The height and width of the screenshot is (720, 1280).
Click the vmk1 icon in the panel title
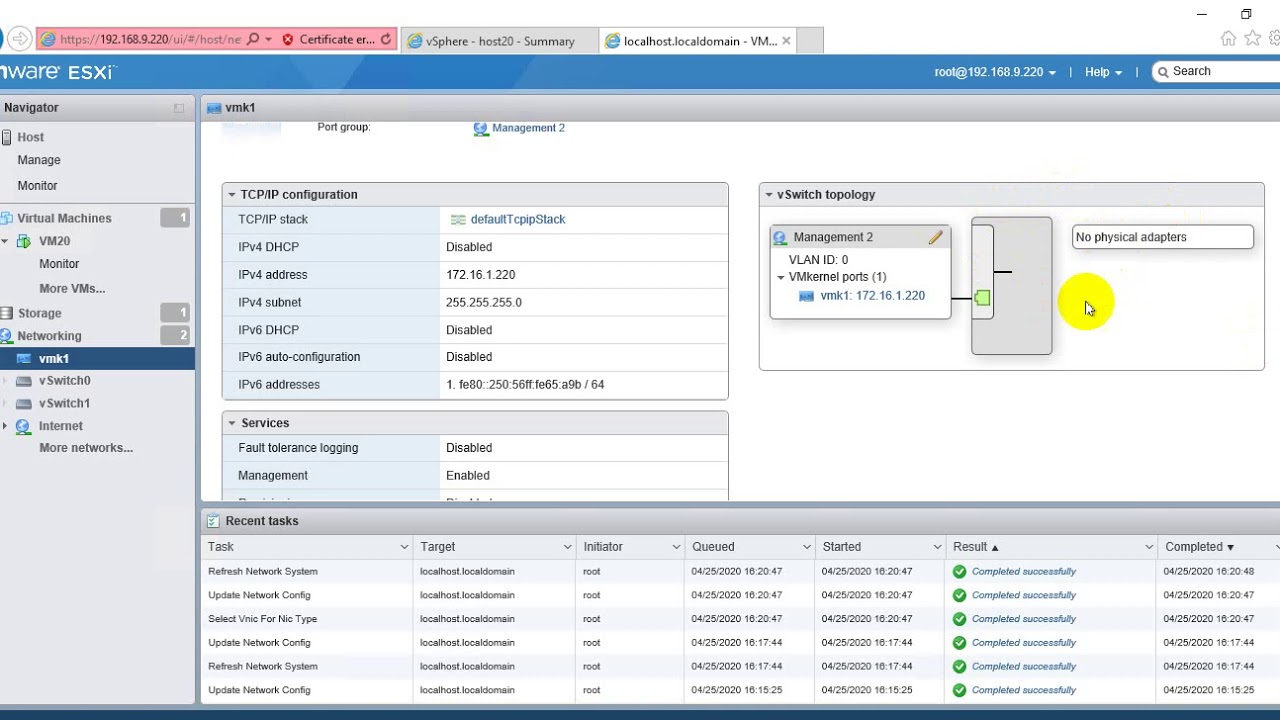[213, 108]
